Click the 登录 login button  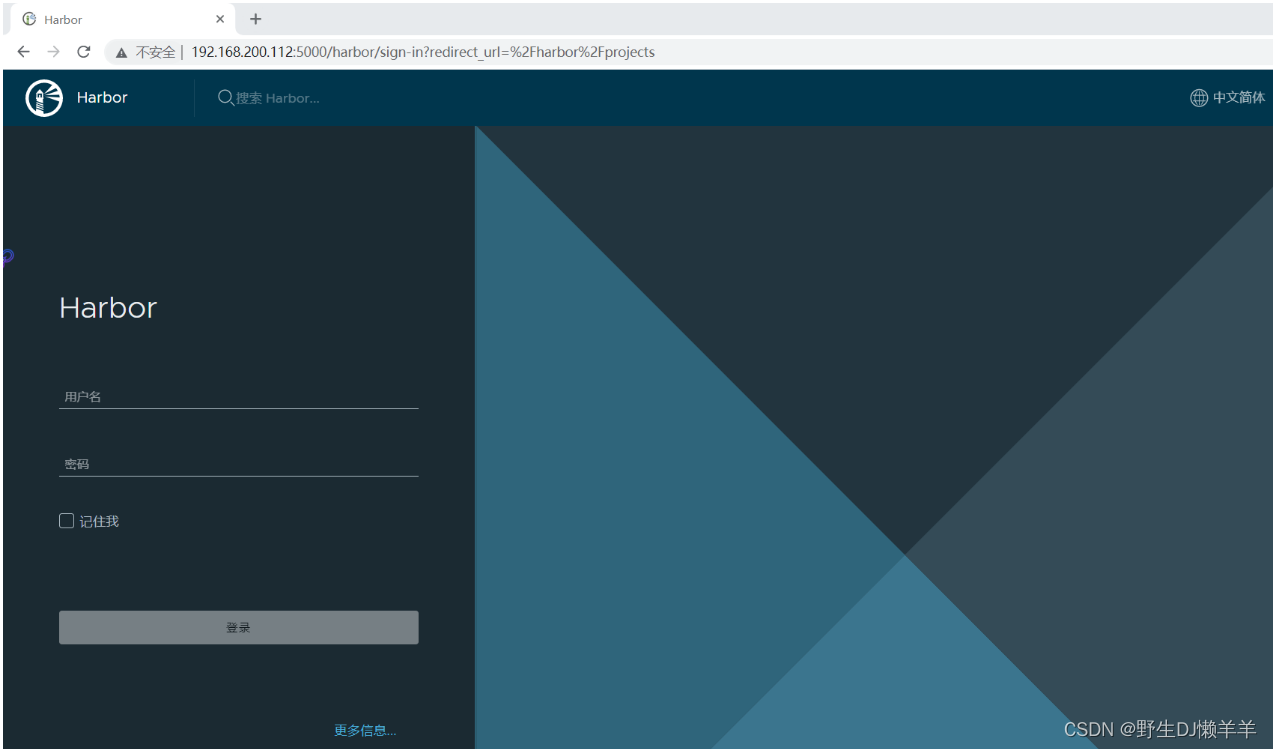(x=238, y=627)
